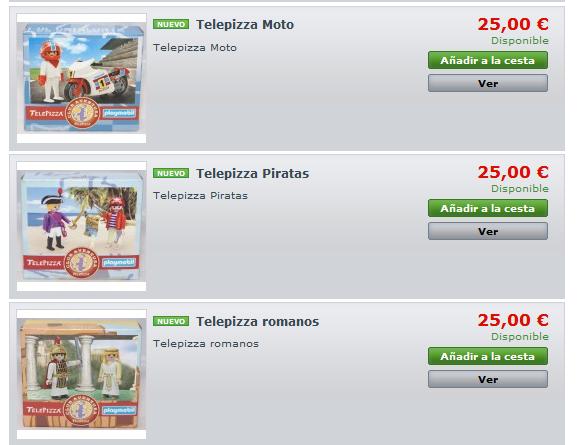The height and width of the screenshot is (445, 577).
Task: Click the Telepizza Piratas title link
Action: coord(252,173)
